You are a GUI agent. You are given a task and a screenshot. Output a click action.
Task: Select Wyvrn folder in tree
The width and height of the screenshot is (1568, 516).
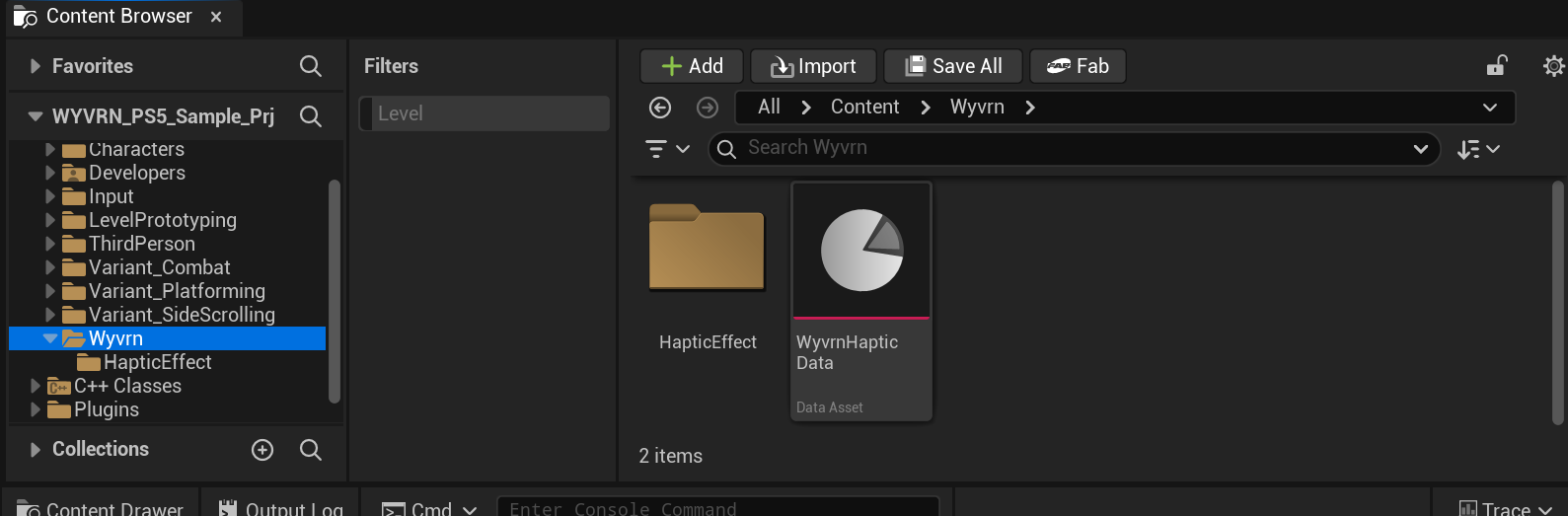coord(167,338)
